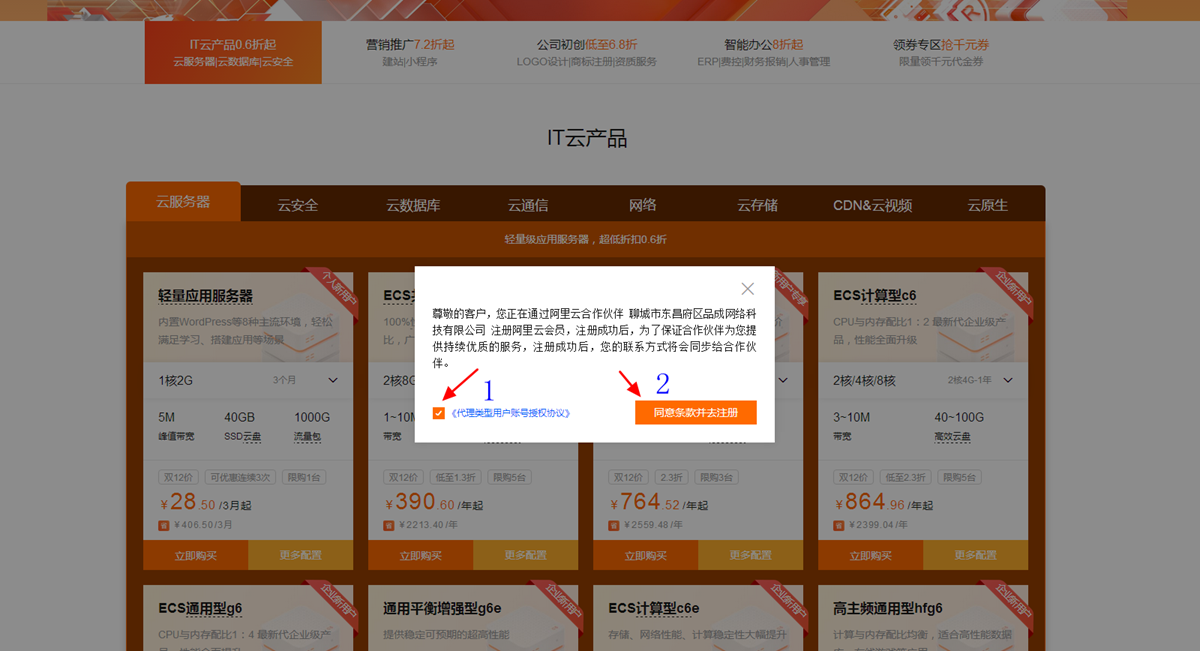Open the 网络 tab

click(643, 205)
